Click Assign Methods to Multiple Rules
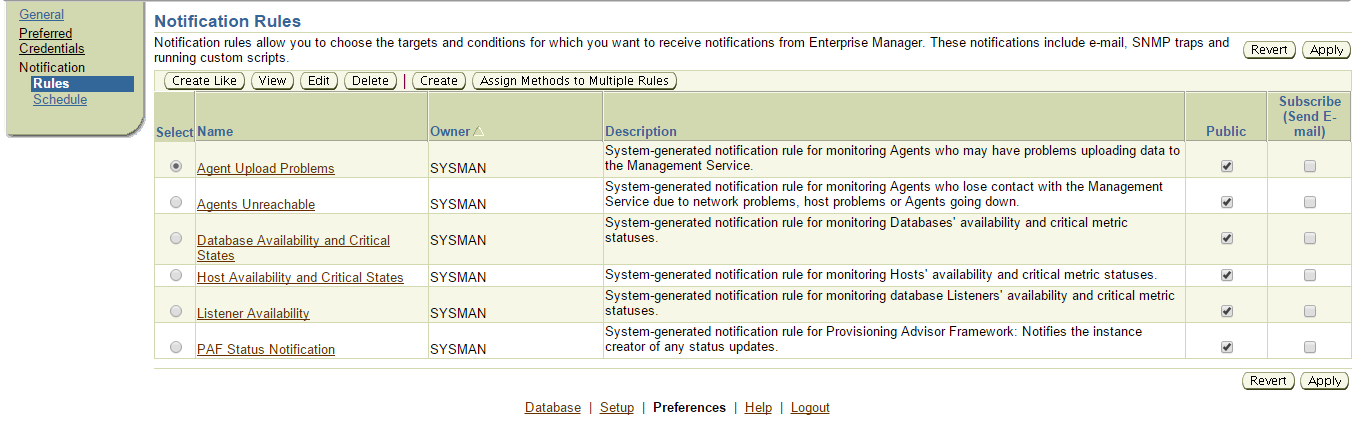 [574, 81]
